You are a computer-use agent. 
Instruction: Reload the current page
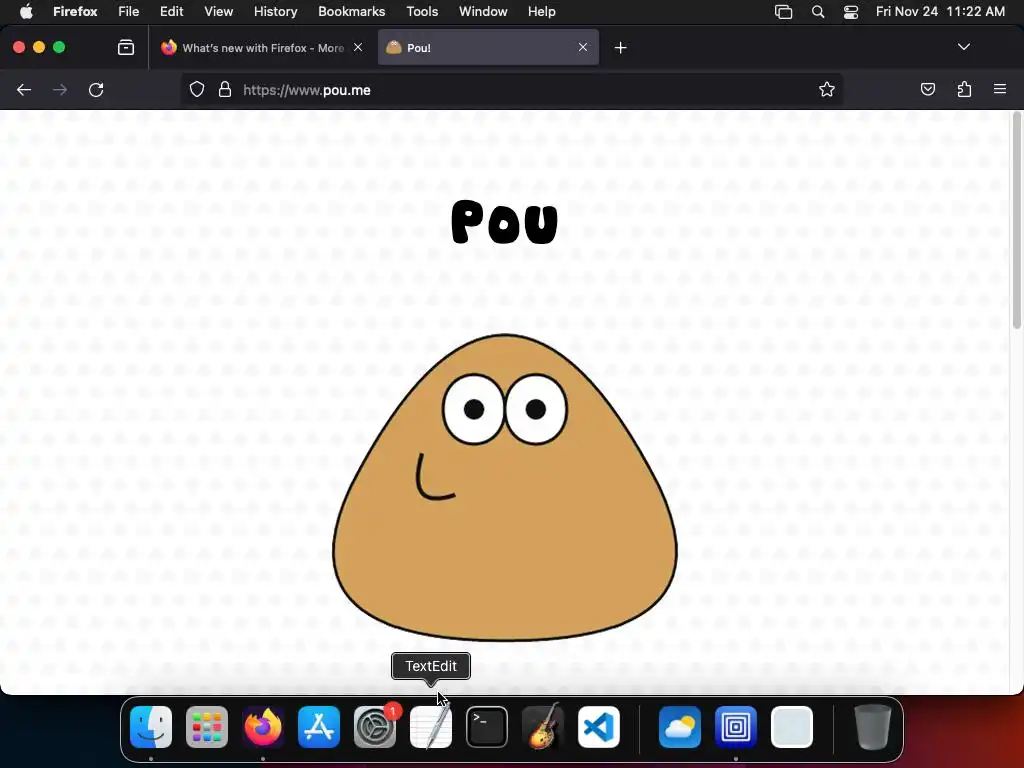(x=96, y=90)
